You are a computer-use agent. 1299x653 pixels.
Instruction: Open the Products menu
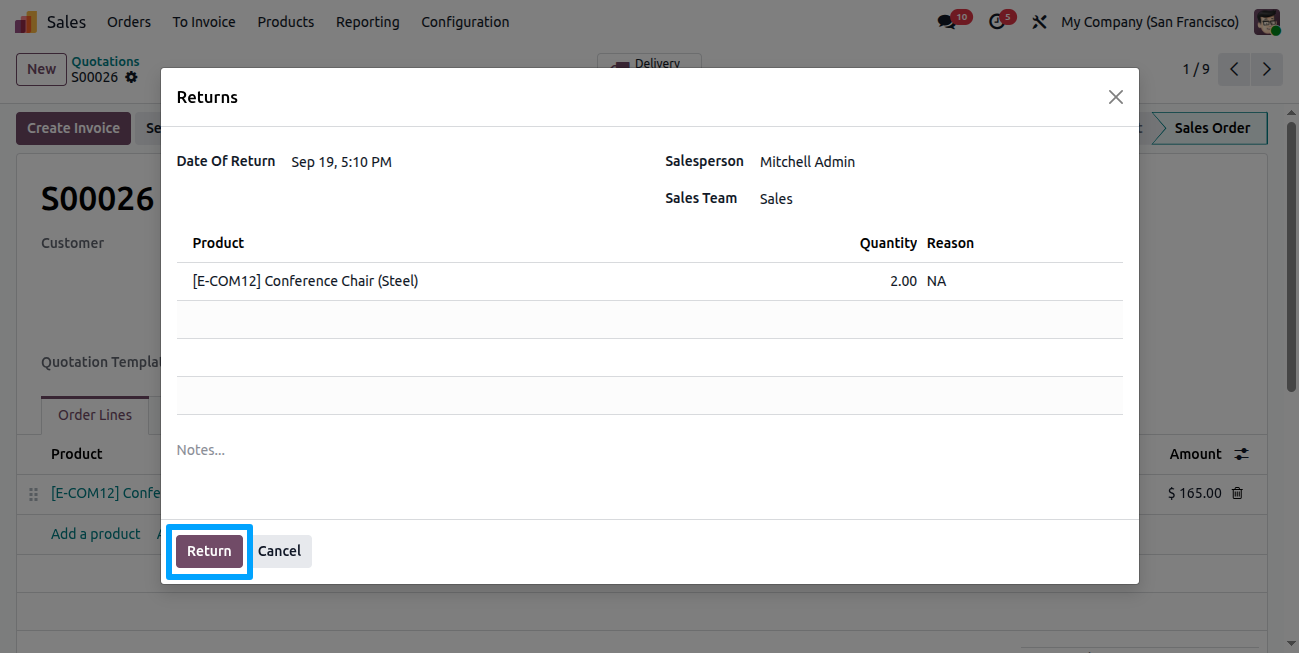coord(286,22)
